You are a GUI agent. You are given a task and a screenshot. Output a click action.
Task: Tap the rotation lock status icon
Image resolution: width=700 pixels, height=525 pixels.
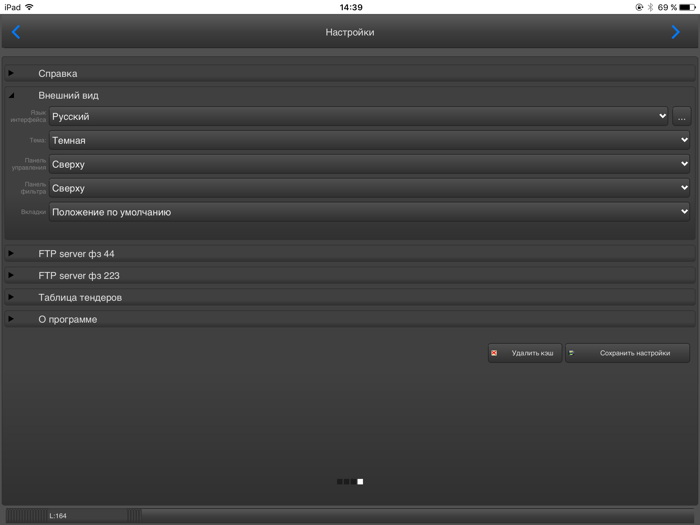pos(639,7)
